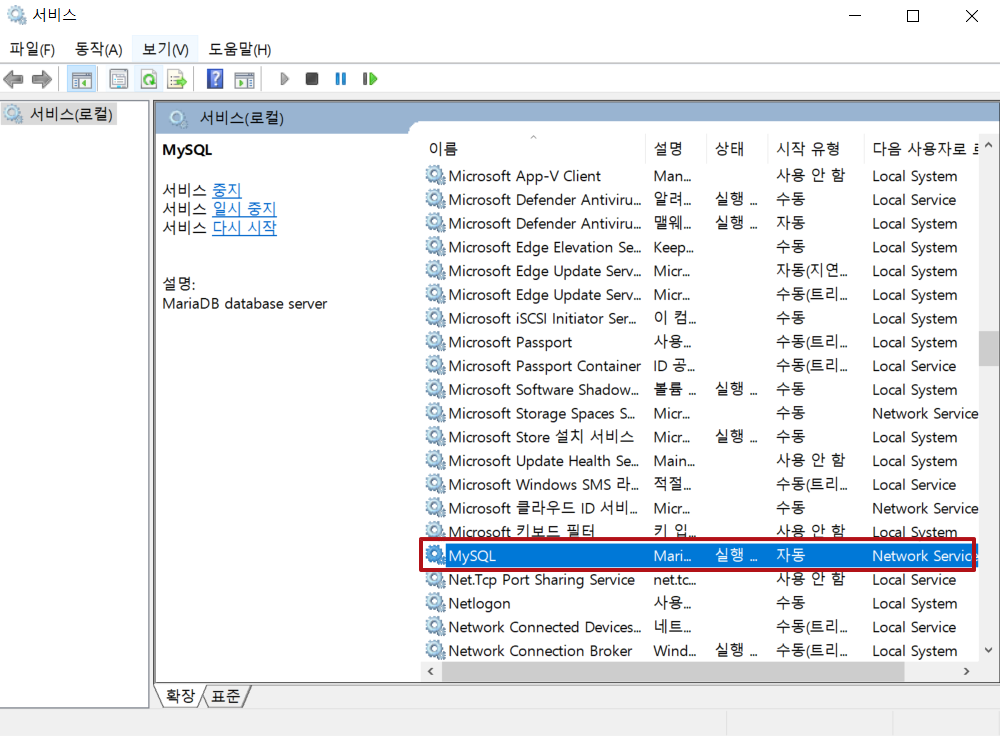Select Network Connected Devices... service
Viewport: 1000px width, 736px height.
[x=698, y=627]
